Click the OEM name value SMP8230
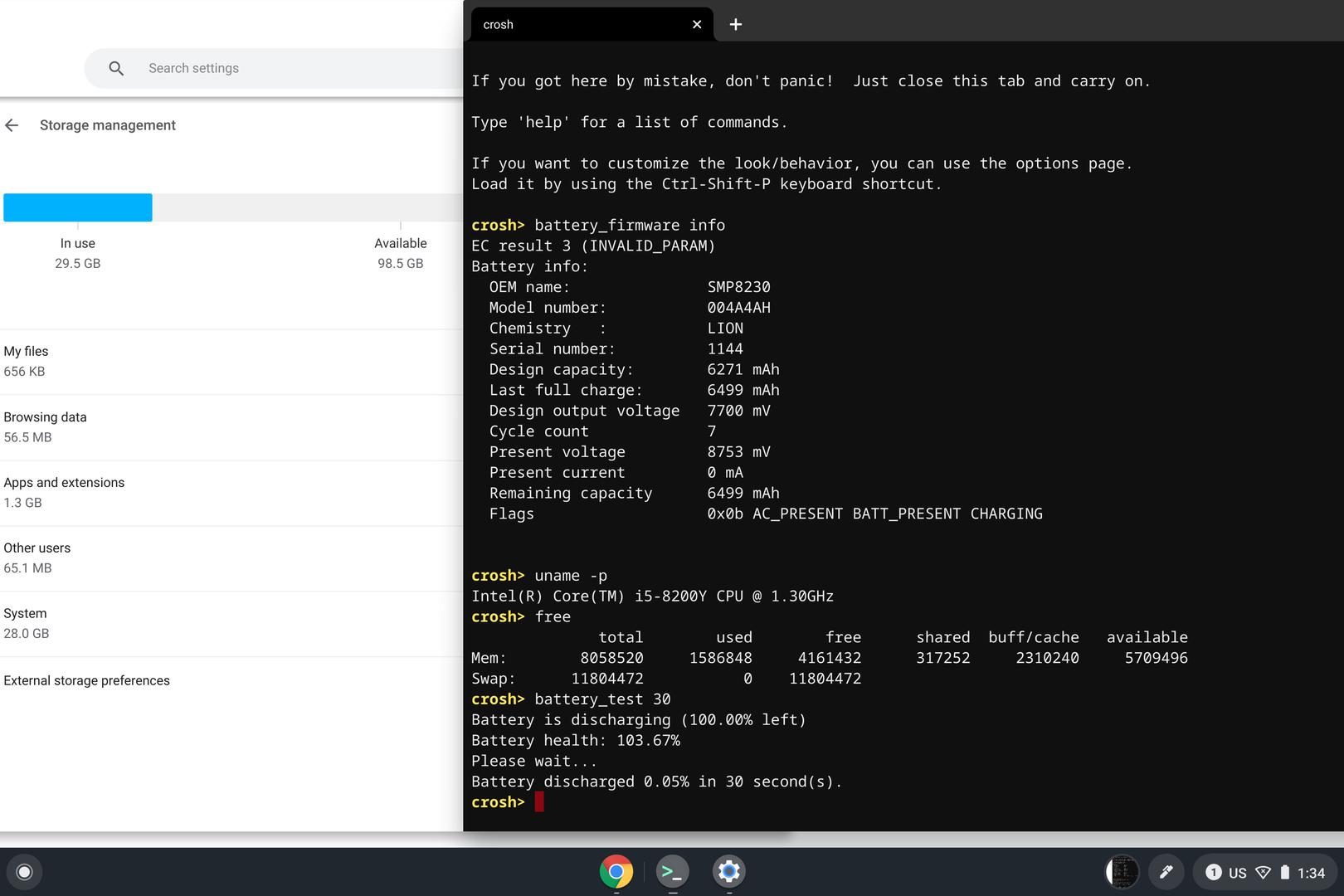 738,287
